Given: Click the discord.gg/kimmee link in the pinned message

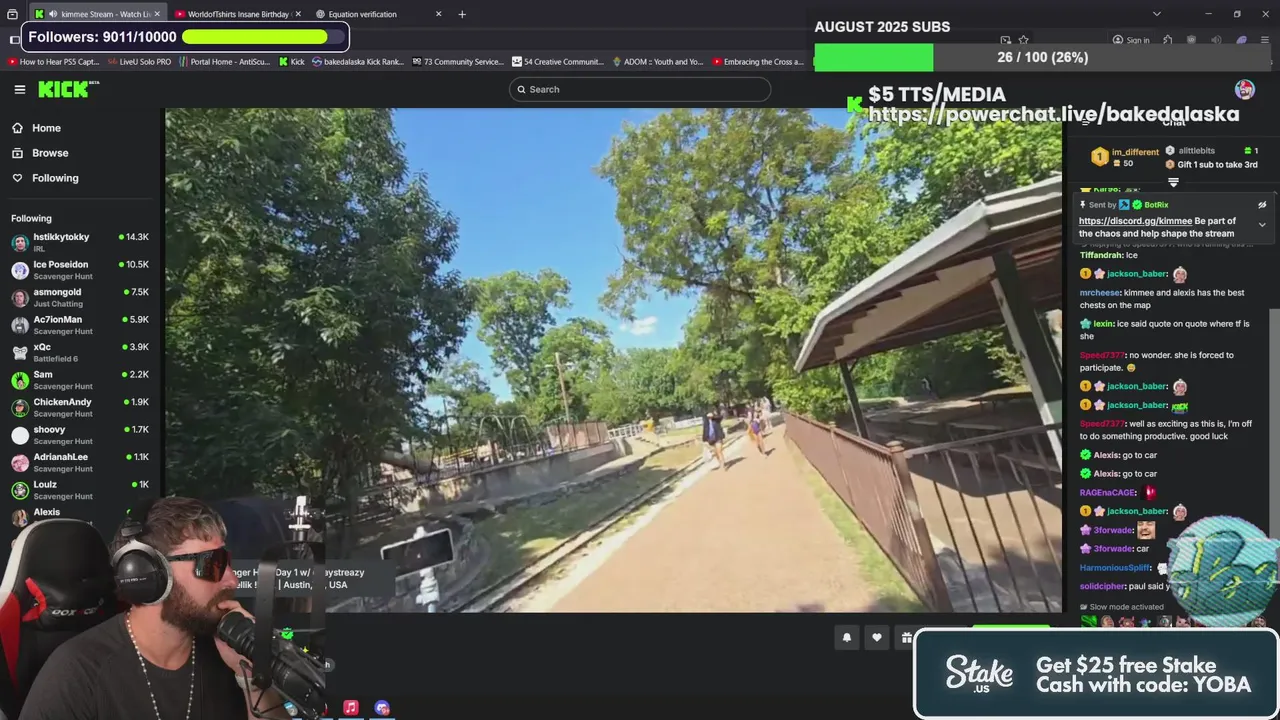Looking at the screenshot, I should click(x=1135, y=221).
